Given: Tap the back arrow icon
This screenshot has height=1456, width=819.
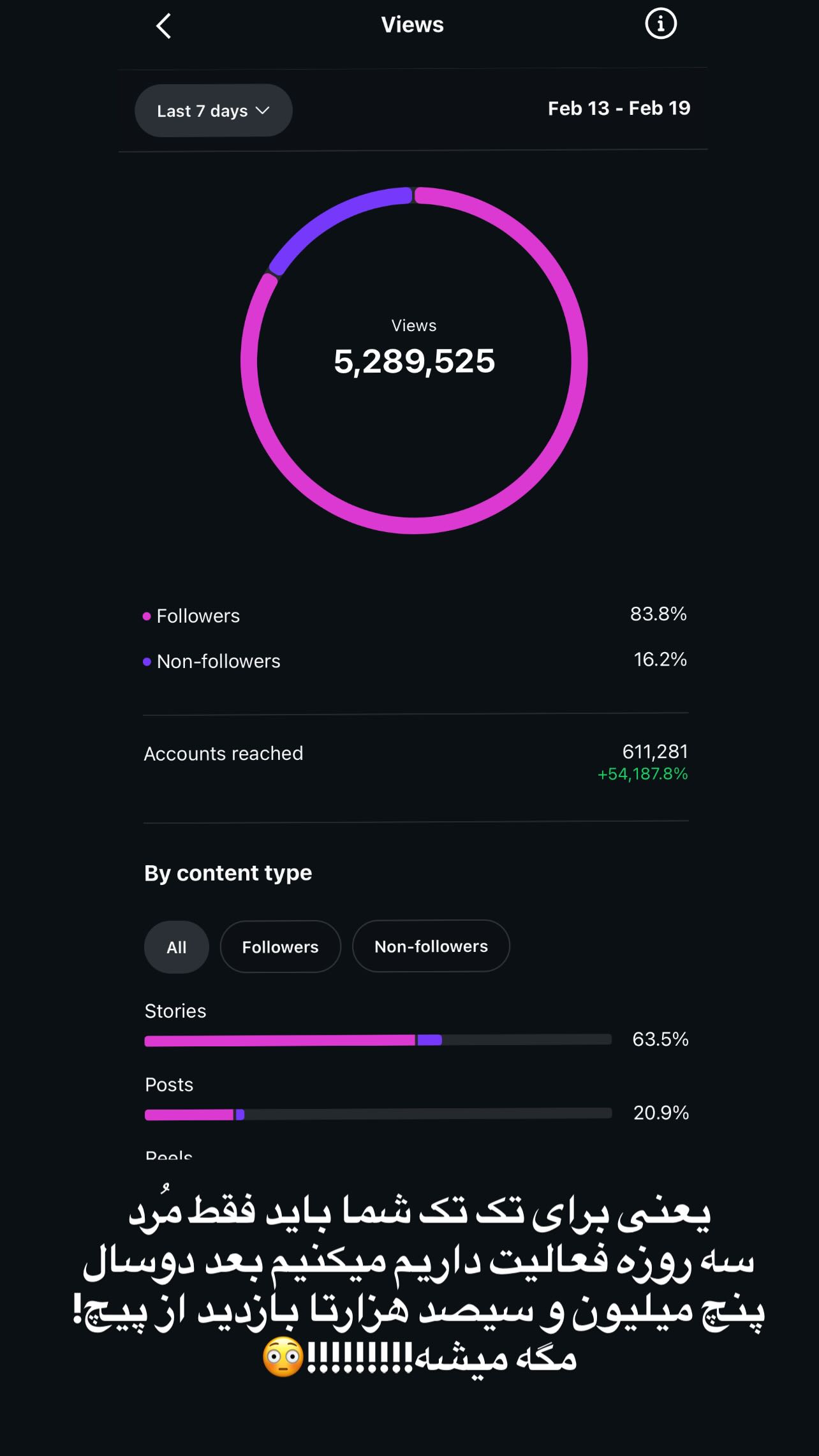Looking at the screenshot, I should click(x=164, y=26).
